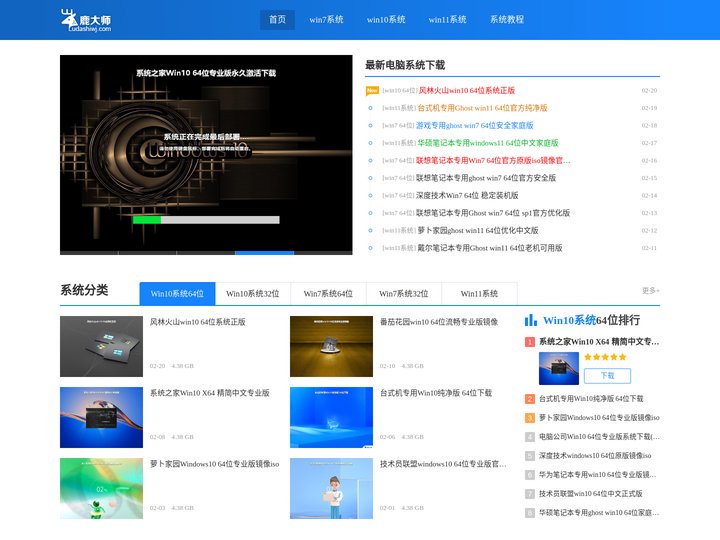Click the 风林火山win10 grey thumbnail

101,346
